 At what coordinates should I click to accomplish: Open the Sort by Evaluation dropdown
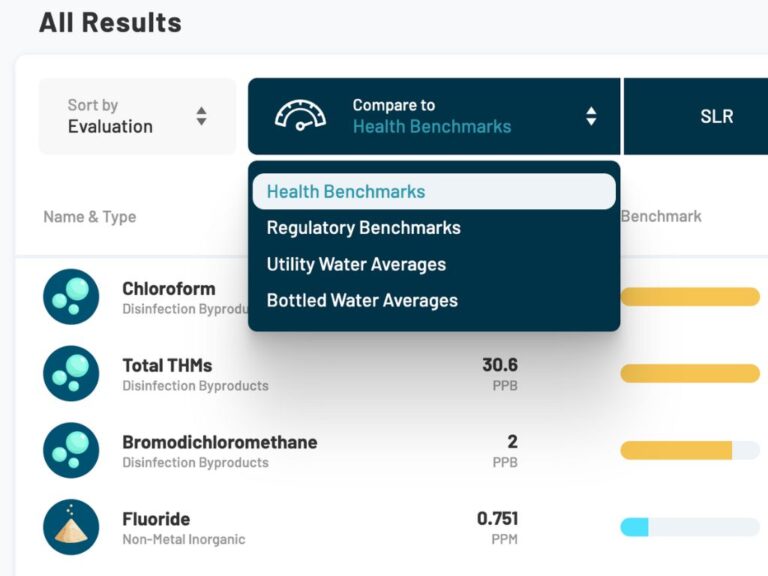point(137,116)
